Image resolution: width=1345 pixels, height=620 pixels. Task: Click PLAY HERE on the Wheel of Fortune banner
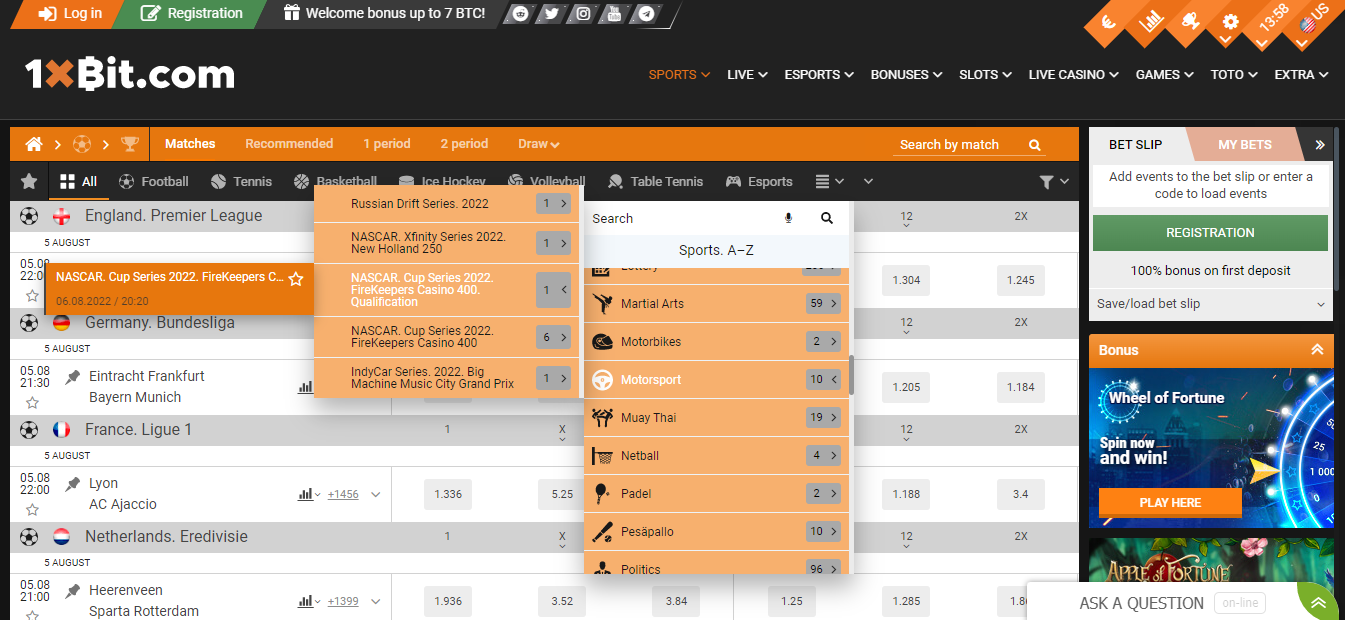coord(1169,503)
